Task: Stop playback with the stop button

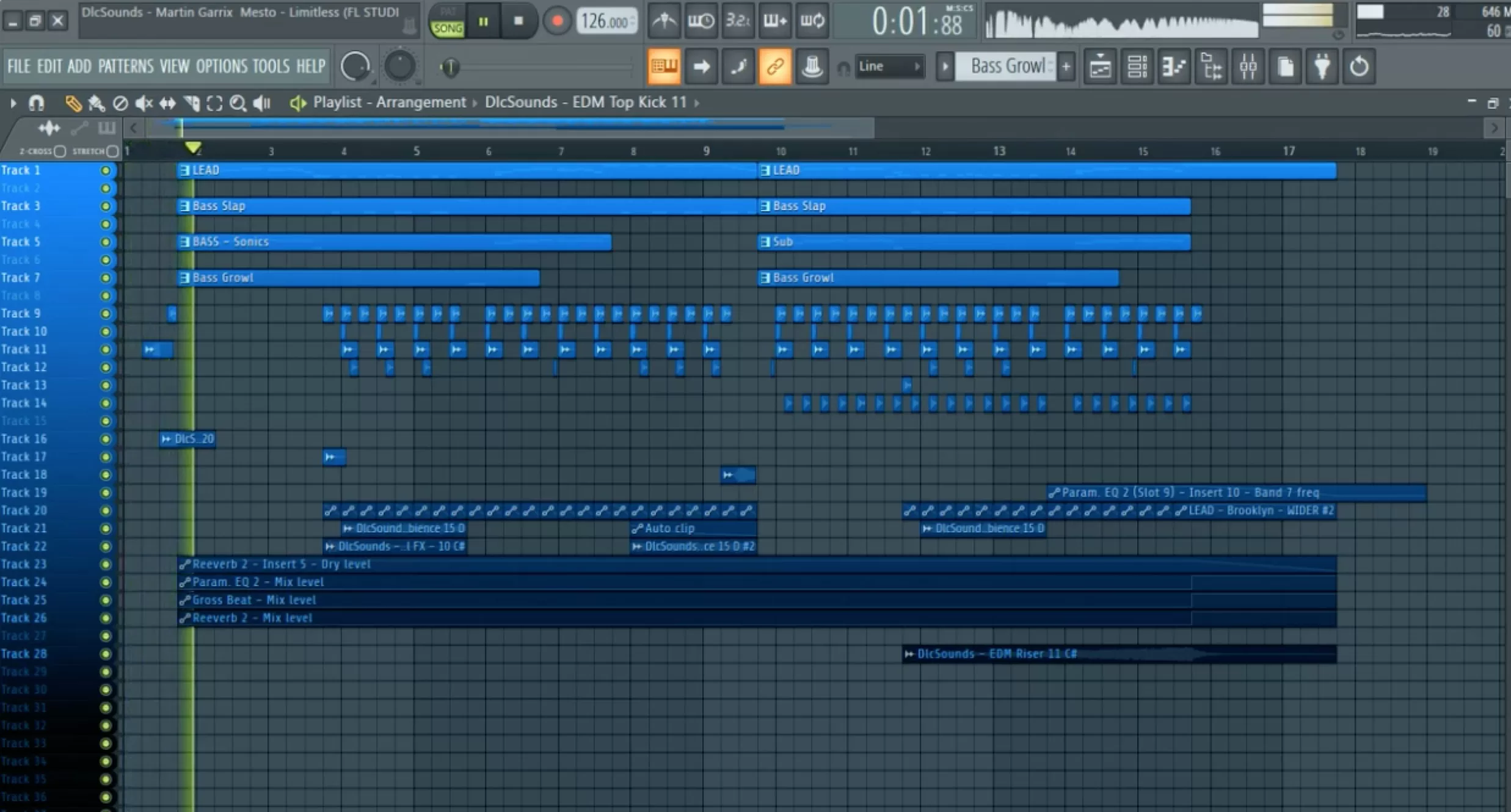Action: 518,21
